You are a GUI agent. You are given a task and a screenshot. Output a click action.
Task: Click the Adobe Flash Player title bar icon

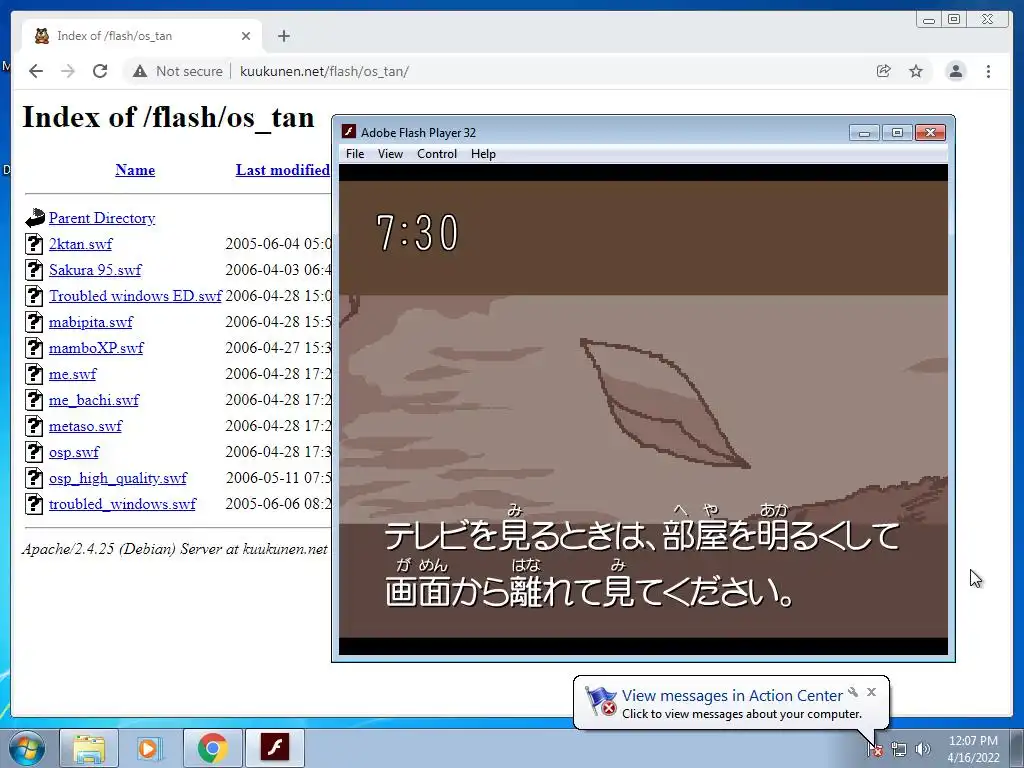click(x=349, y=132)
